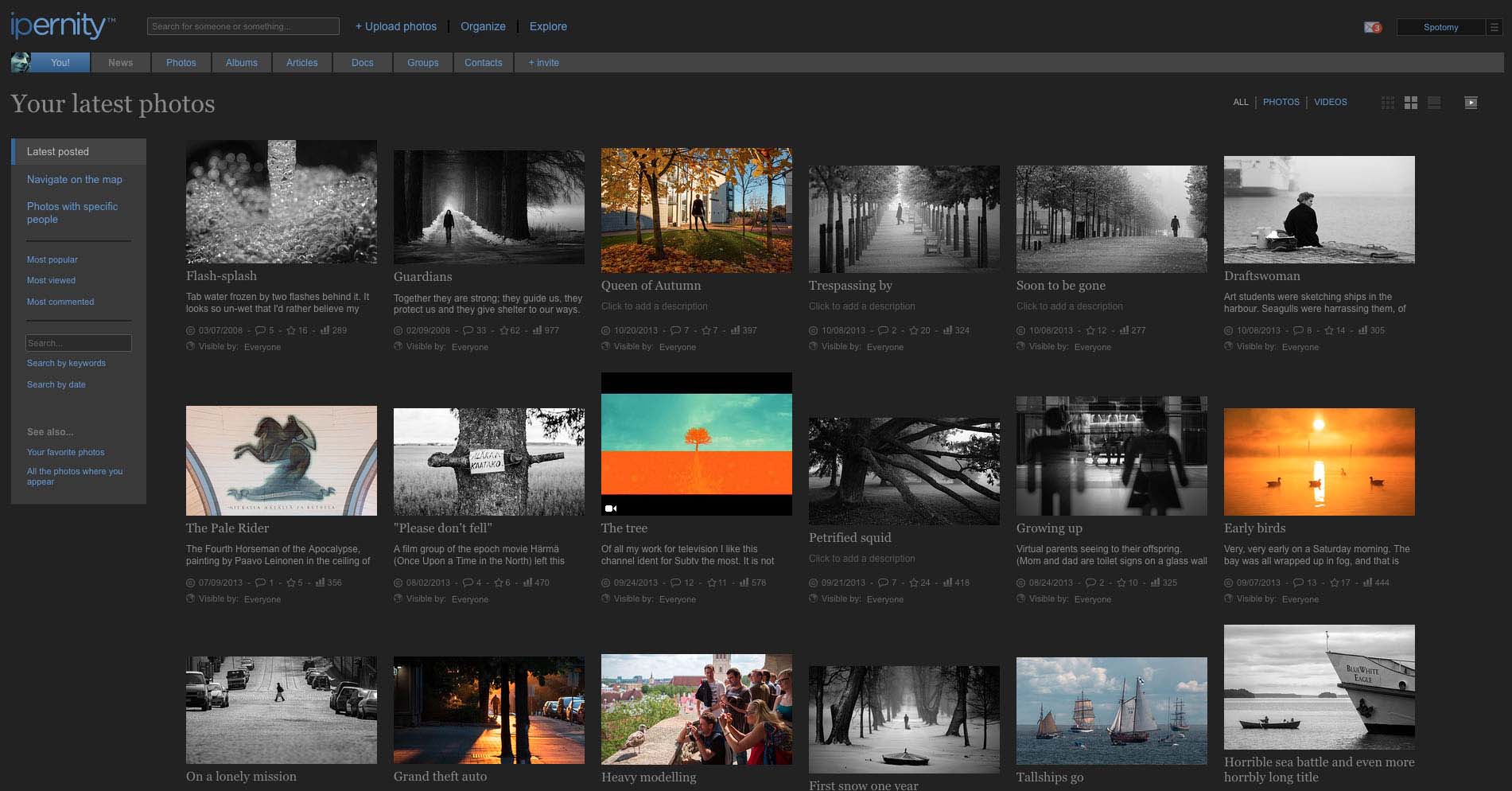Viewport: 1512px width, 791px height.
Task: Open The tree video thumbnail
Action: [696, 443]
